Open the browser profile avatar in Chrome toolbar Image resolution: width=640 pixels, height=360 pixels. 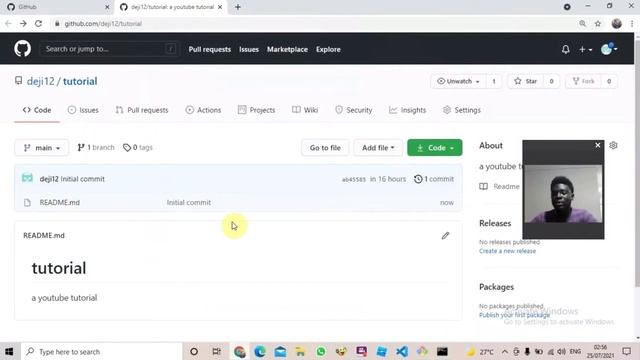click(617, 24)
